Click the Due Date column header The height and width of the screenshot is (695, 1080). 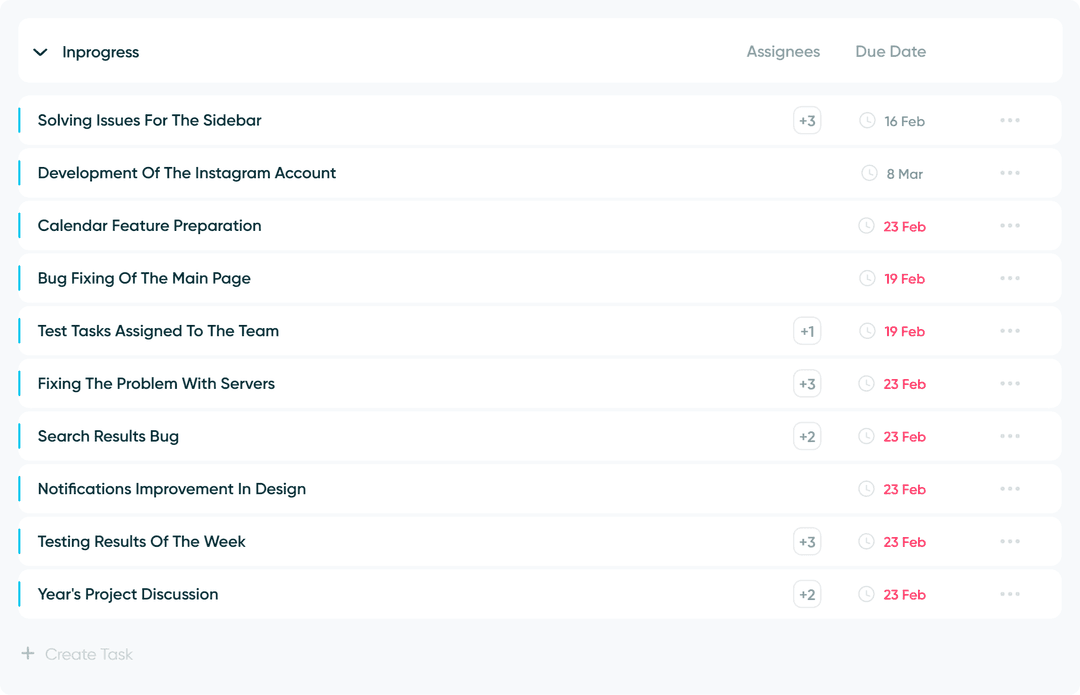[891, 52]
